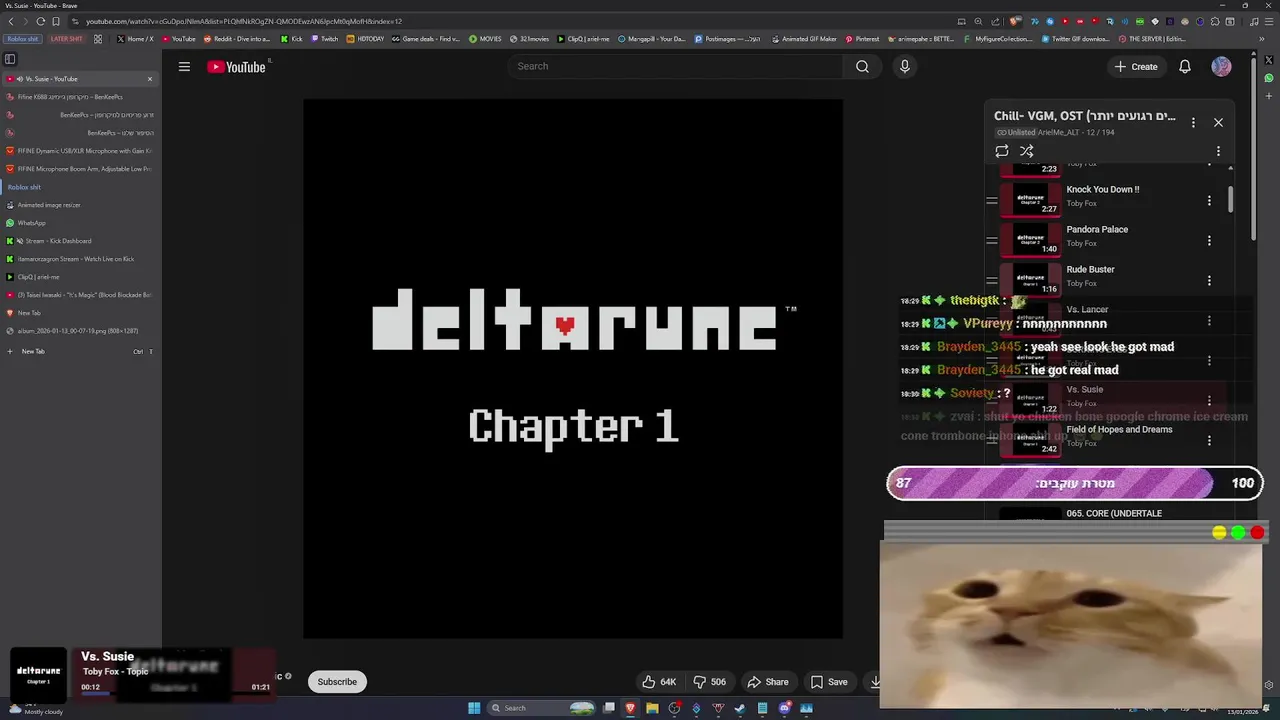Start voice search with microphone icon

point(905,67)
